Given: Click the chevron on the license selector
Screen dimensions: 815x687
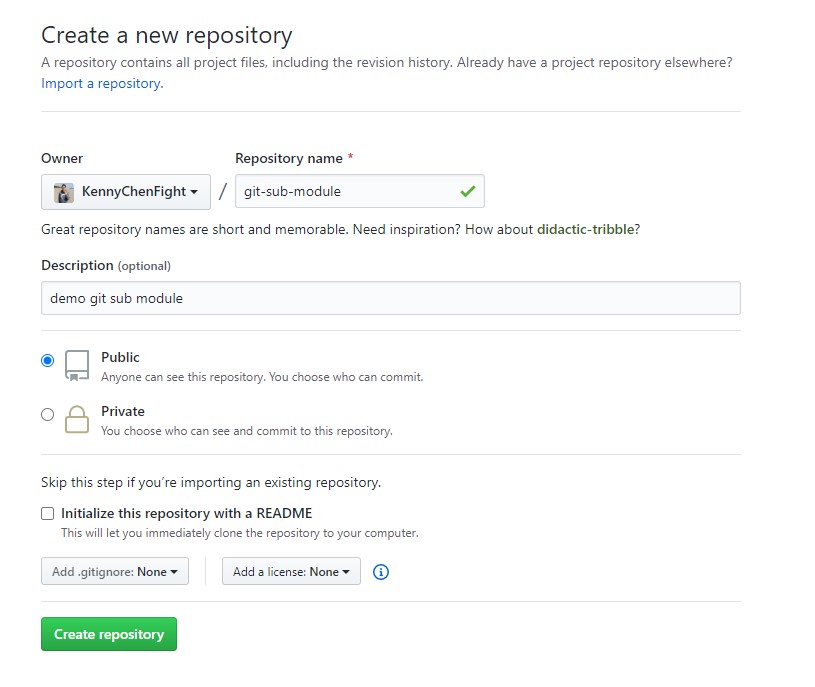Looking at the screenshot, I should (348, 571).
